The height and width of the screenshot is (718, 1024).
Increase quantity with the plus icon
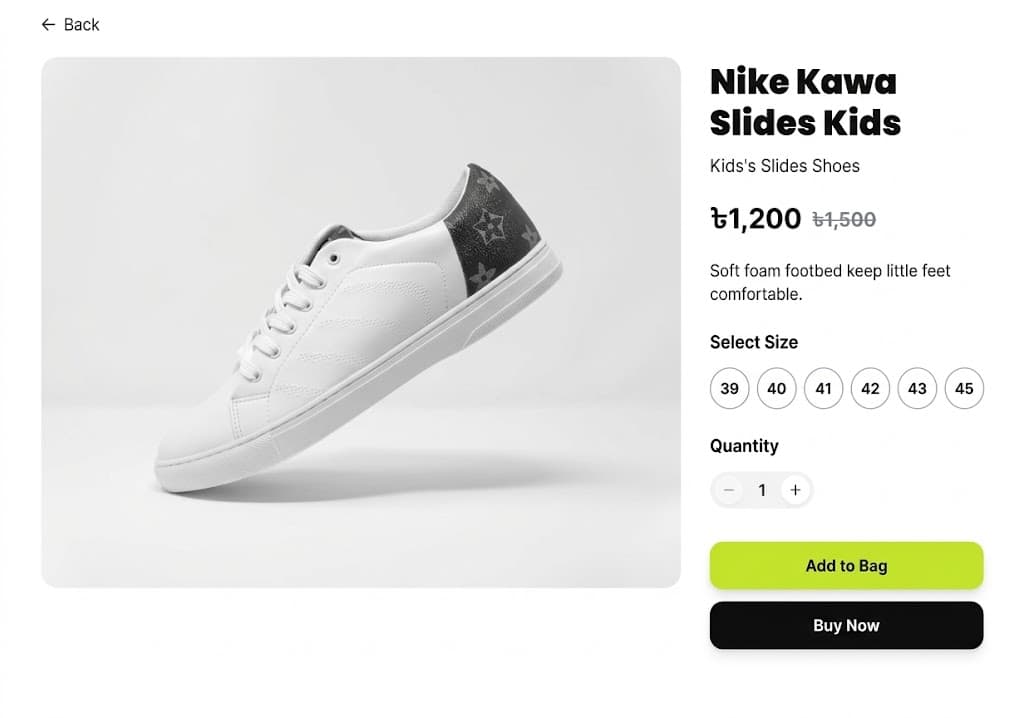[x=795, y=490]
